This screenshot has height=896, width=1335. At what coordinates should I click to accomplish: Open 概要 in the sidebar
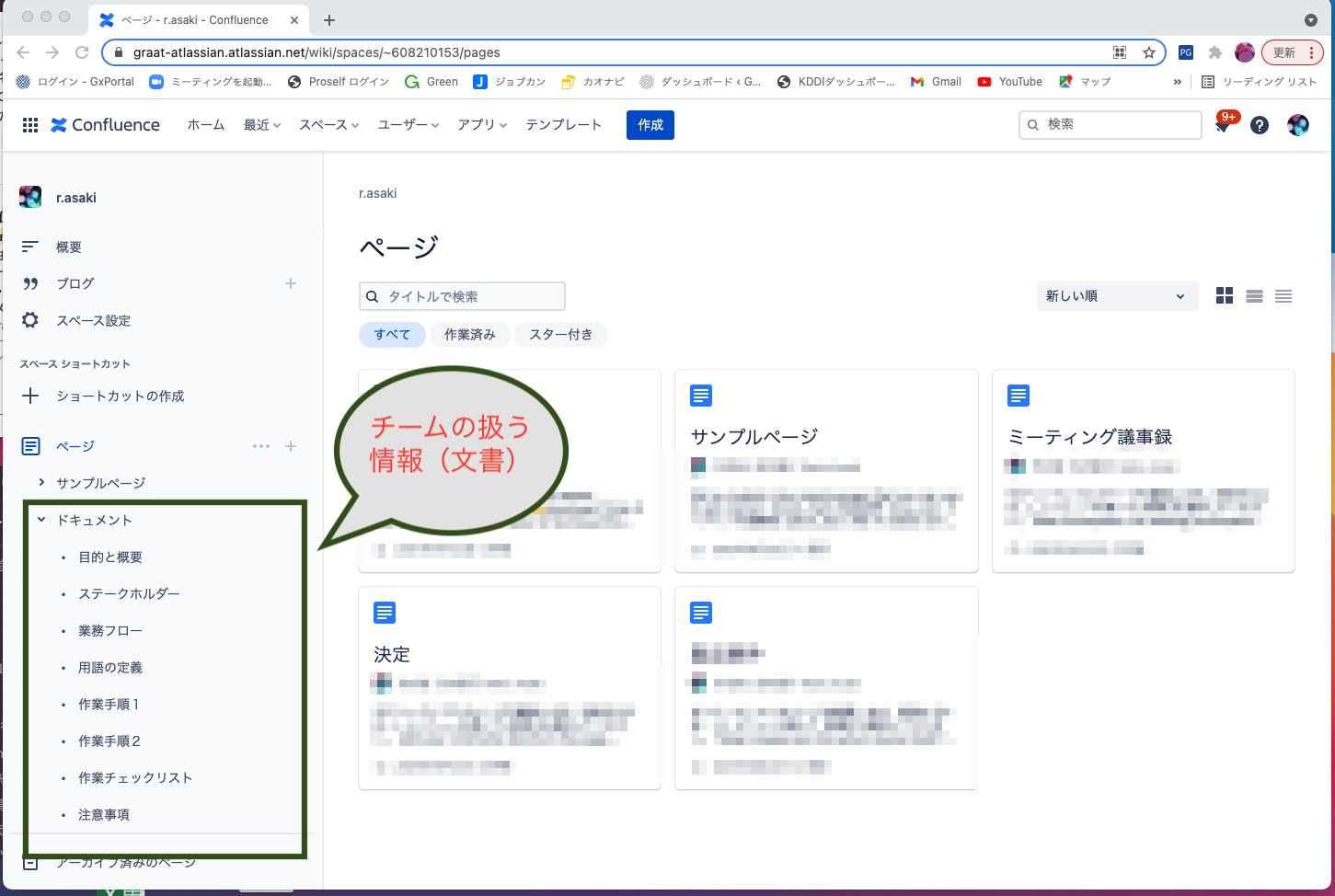click(x=69, y=247)
